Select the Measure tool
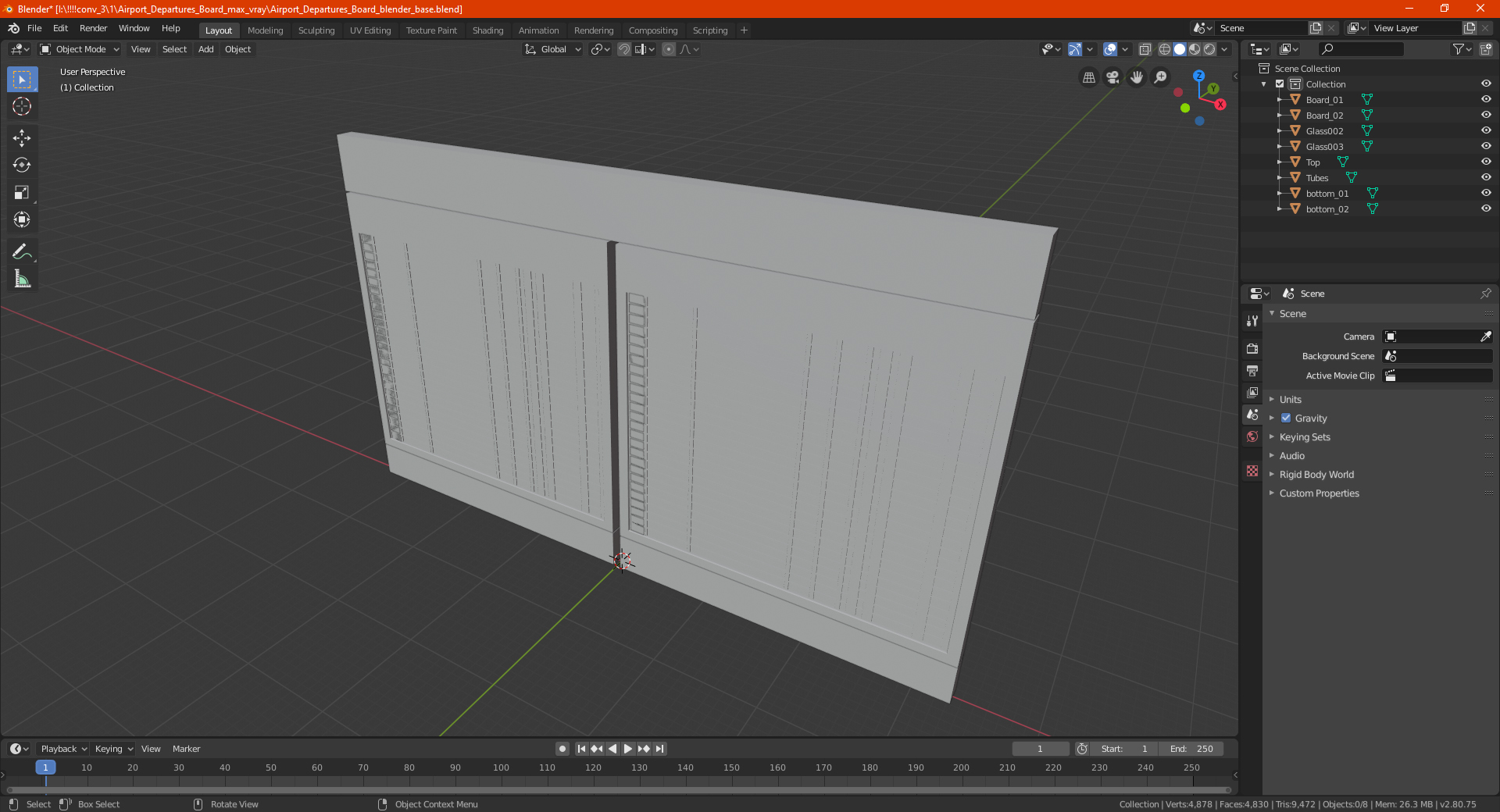Image resolution: width=1500 pixels, height=812 pixels. 22,279
